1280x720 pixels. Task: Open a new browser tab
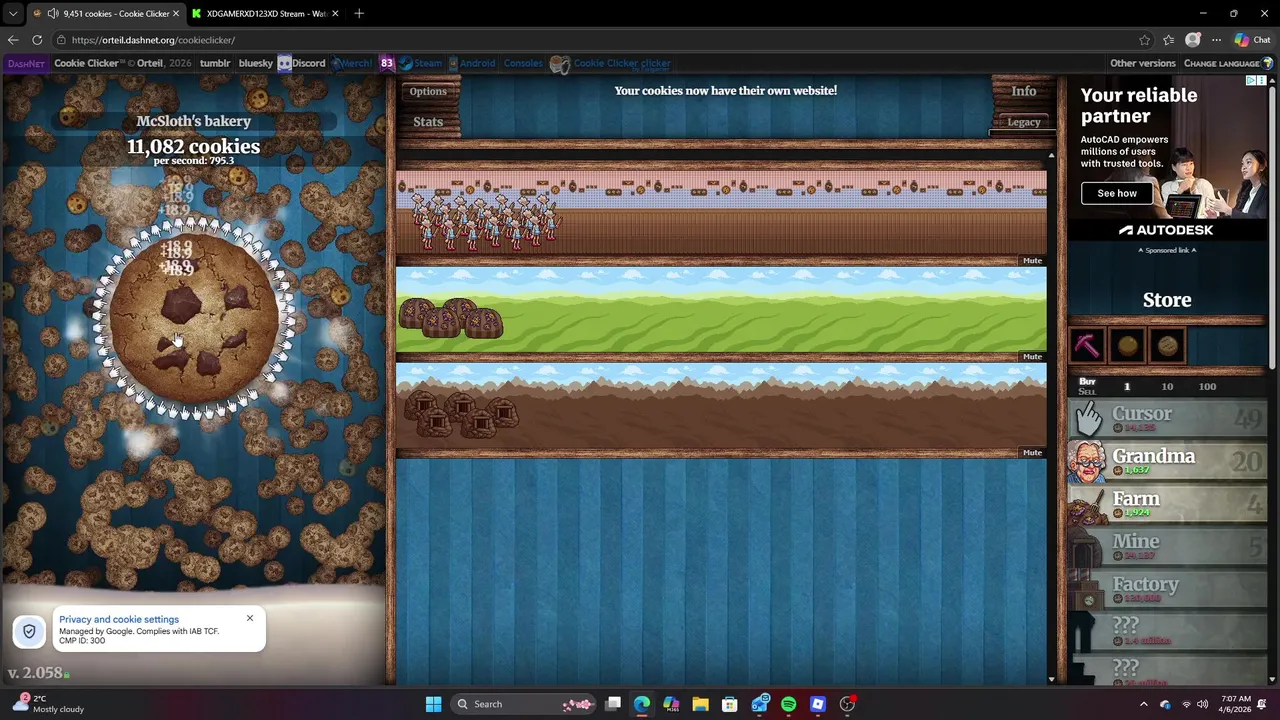[359, 13]
